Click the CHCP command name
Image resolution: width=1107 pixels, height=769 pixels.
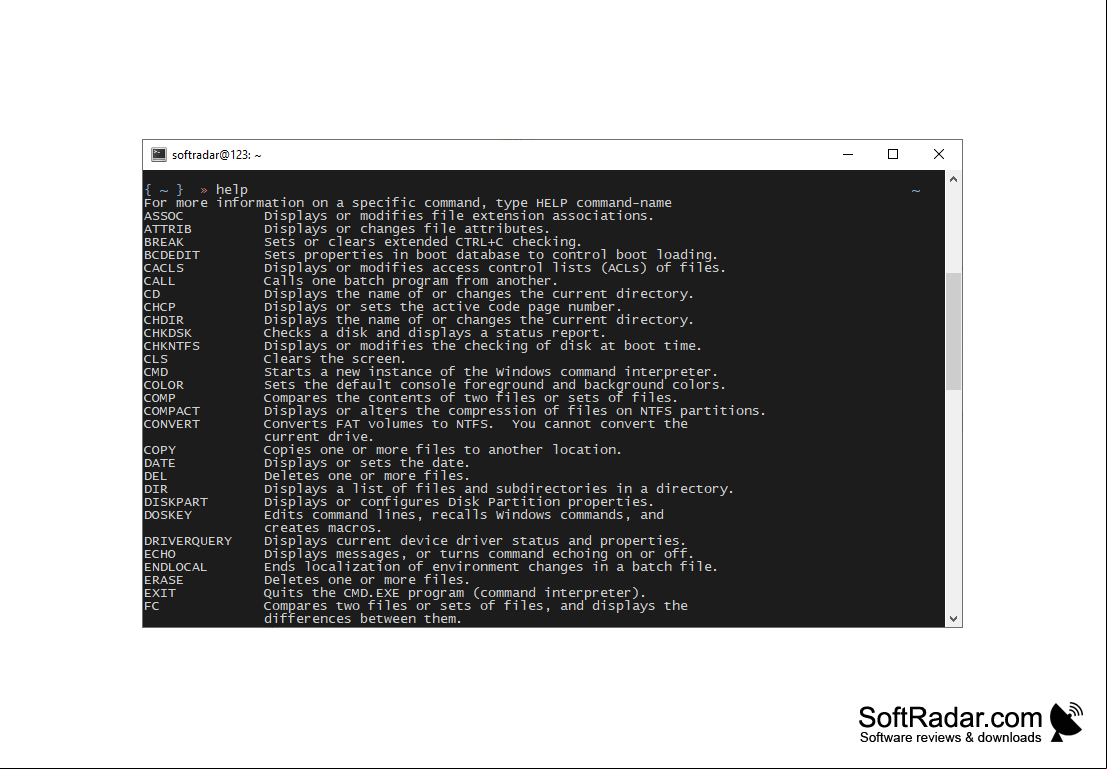tap(160, 307)
